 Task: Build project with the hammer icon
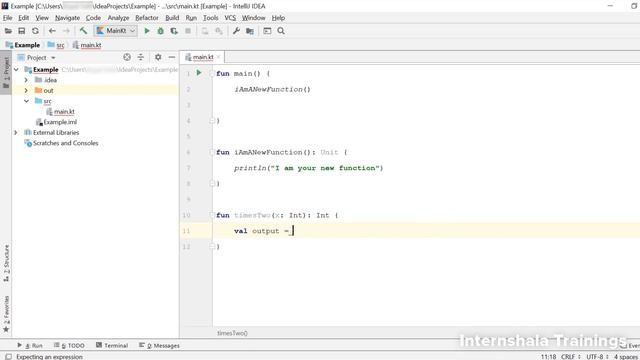(x=83, y=31)
